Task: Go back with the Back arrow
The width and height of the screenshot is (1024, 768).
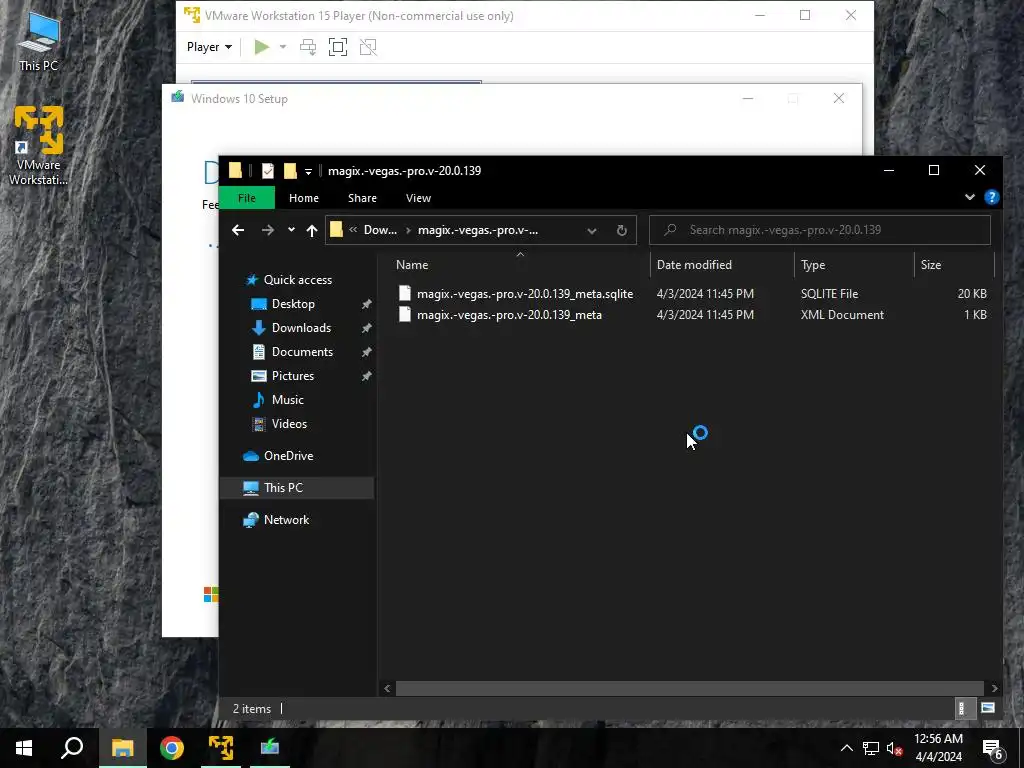Action: (x=238, y=230)
